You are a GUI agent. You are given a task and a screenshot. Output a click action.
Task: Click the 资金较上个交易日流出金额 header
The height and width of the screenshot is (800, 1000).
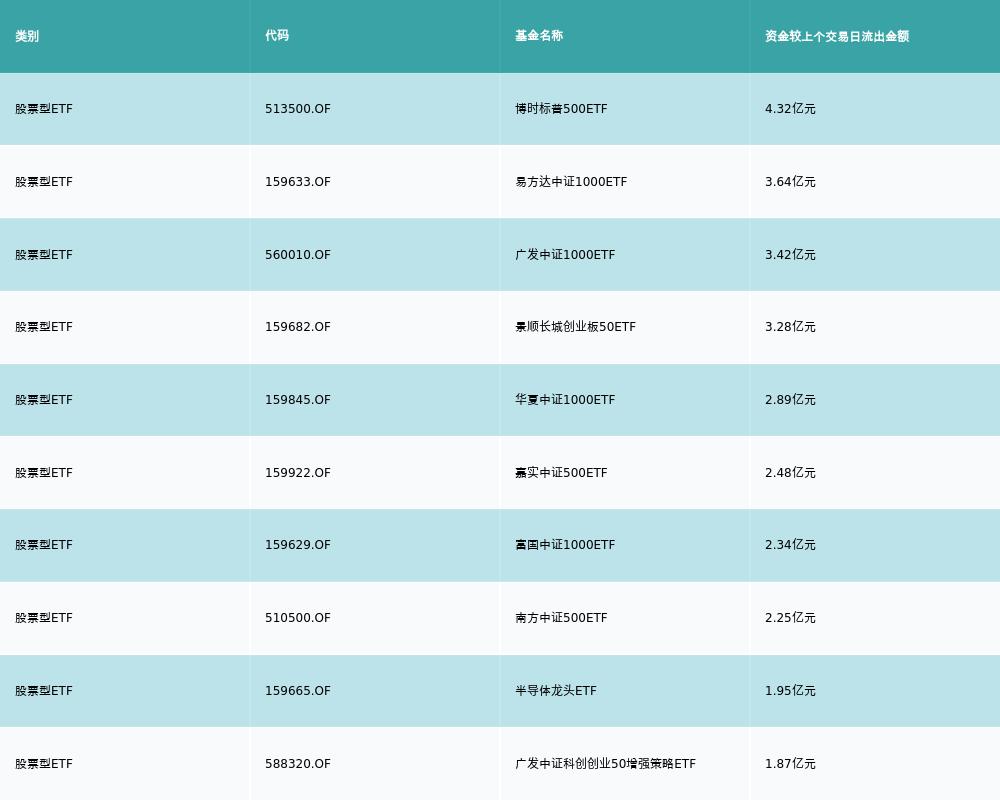coord(837,36)
